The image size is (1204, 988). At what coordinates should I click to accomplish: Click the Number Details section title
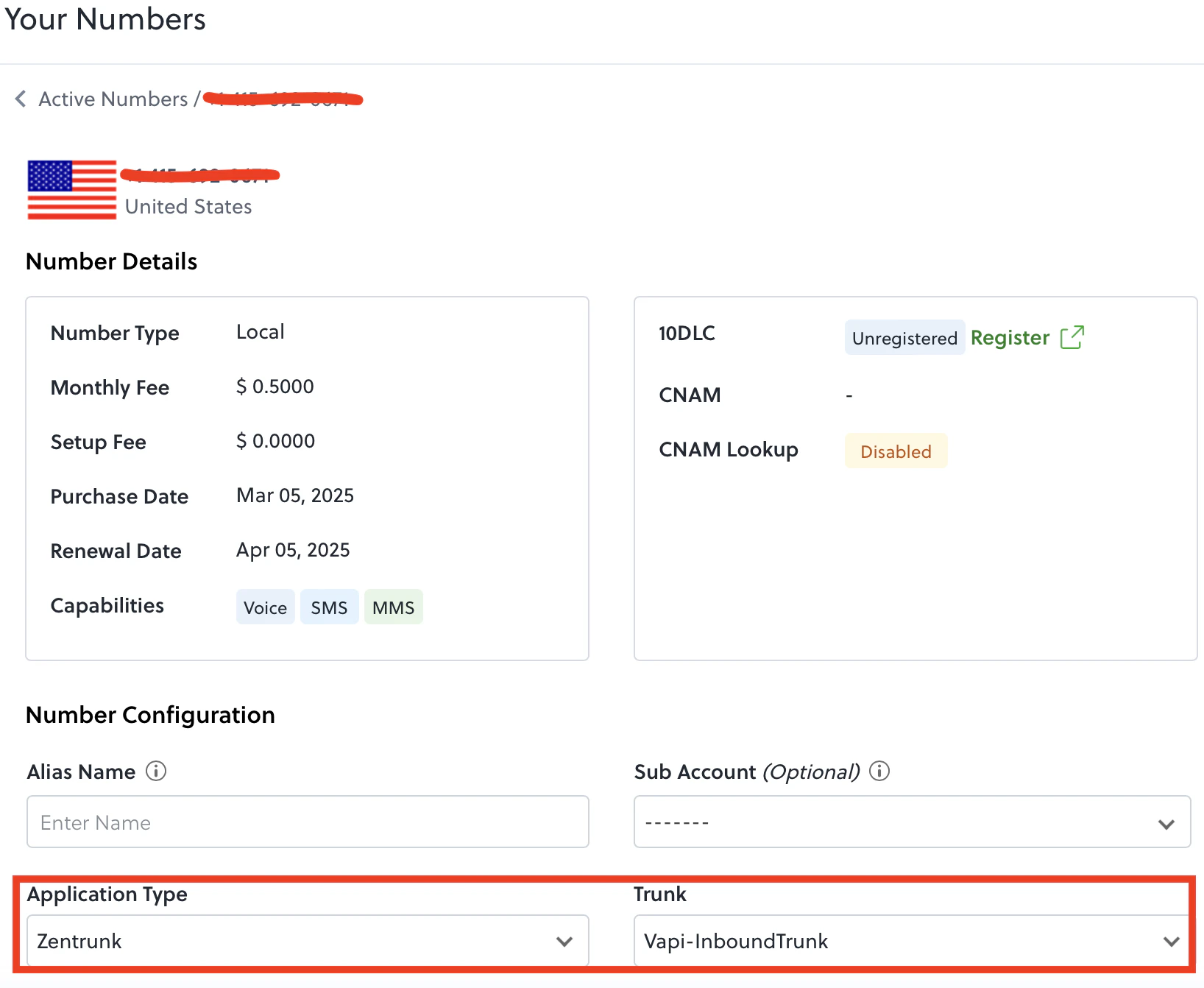click(x=111, y=261)
